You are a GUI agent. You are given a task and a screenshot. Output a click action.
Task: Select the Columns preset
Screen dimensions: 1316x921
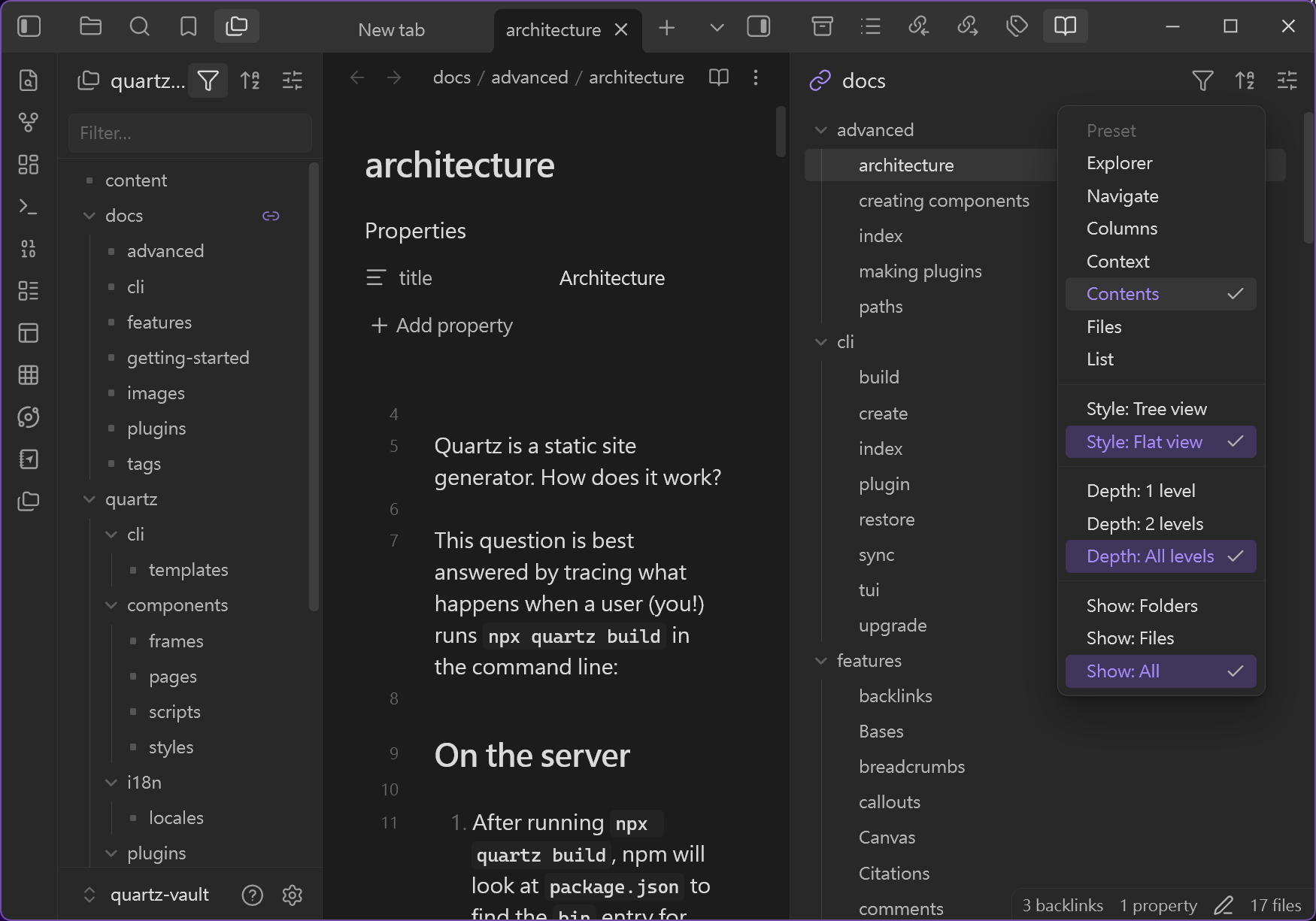pos(1160,229)
